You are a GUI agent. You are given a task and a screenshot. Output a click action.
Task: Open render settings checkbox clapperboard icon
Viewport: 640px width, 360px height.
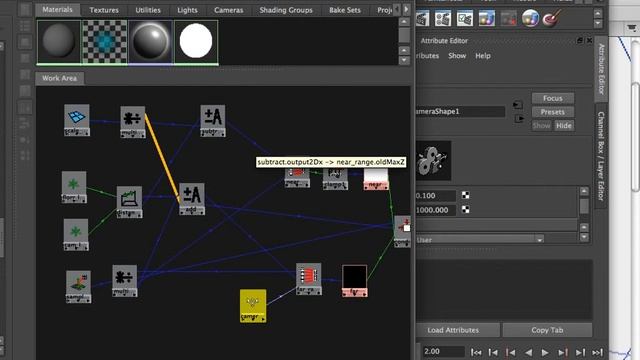pos(464,18)
